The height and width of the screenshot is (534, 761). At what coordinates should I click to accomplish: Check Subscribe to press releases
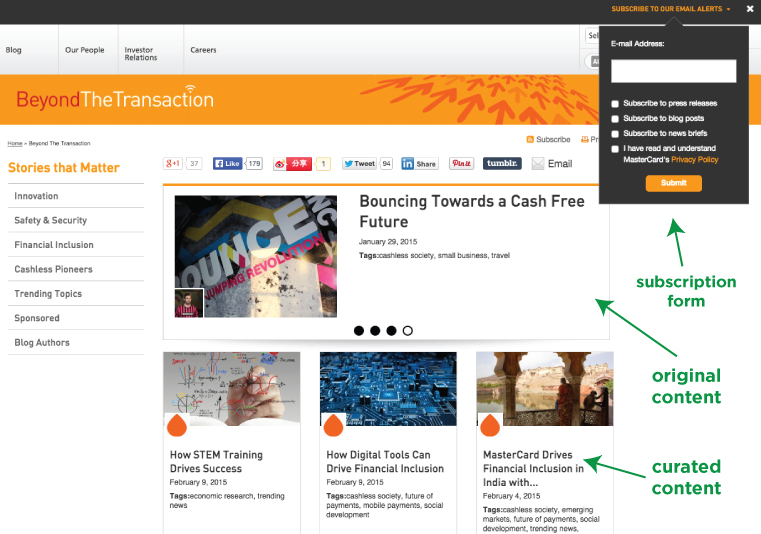[615, 104]
